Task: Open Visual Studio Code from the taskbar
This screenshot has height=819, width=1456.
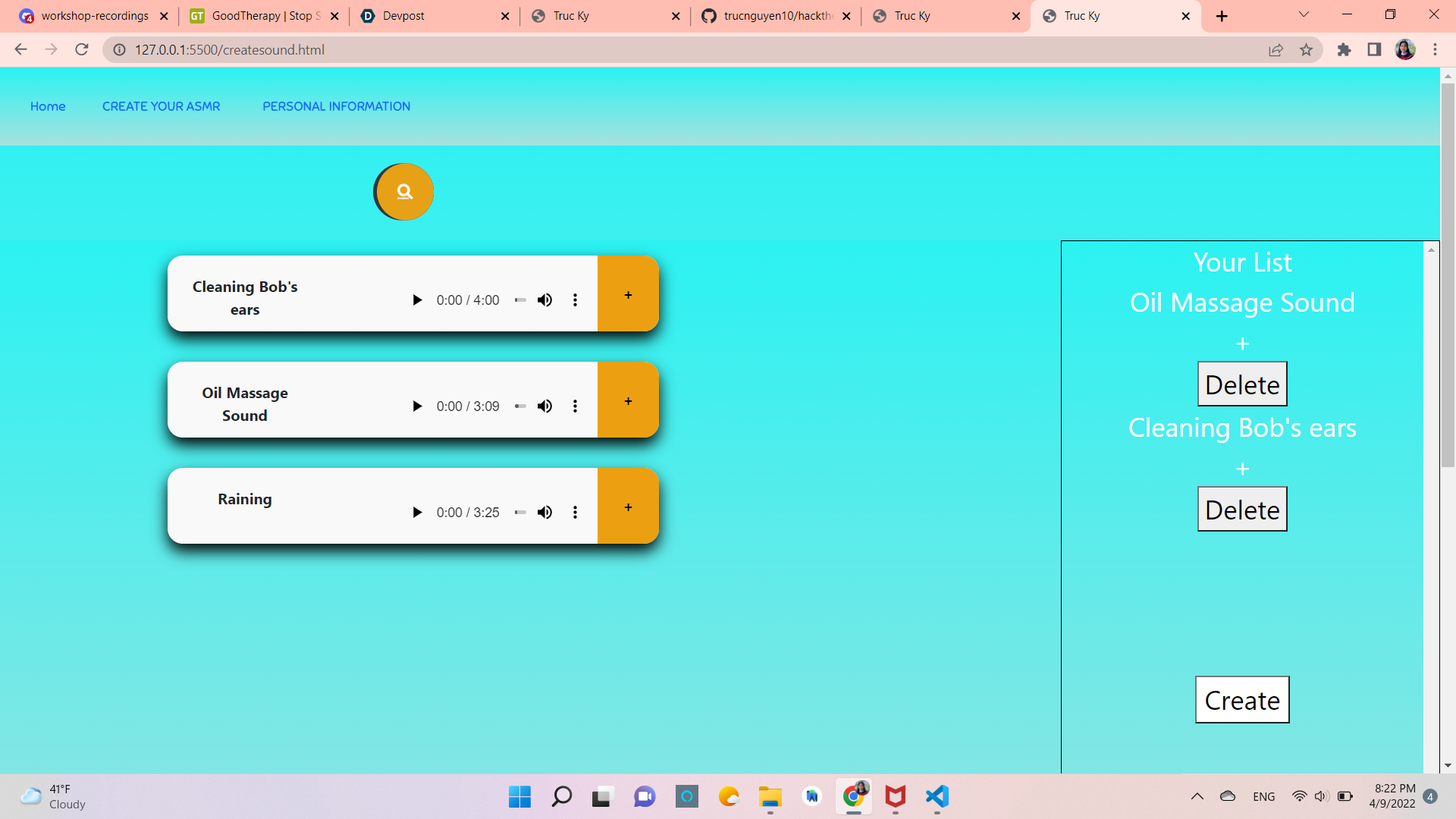Action: [x=937, y=796]
